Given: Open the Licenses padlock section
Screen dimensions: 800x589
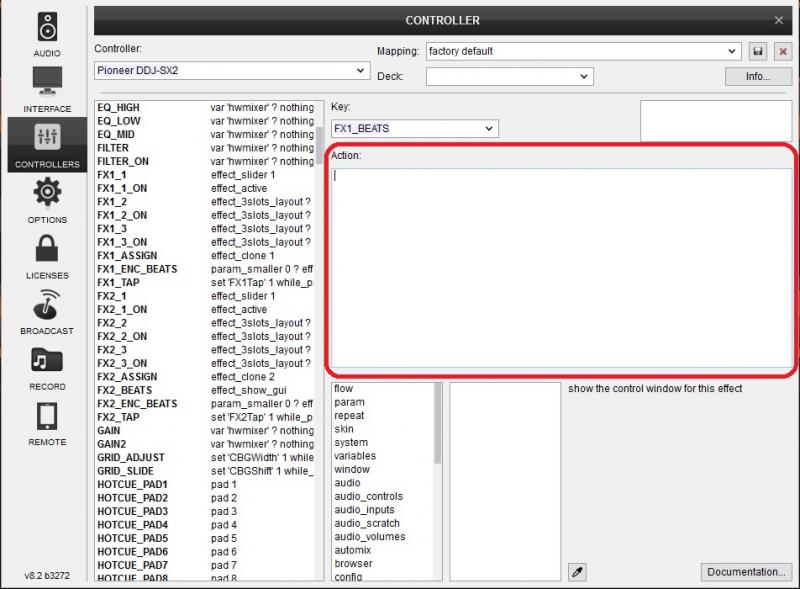Looking at the screenshot, I should 47,256.
